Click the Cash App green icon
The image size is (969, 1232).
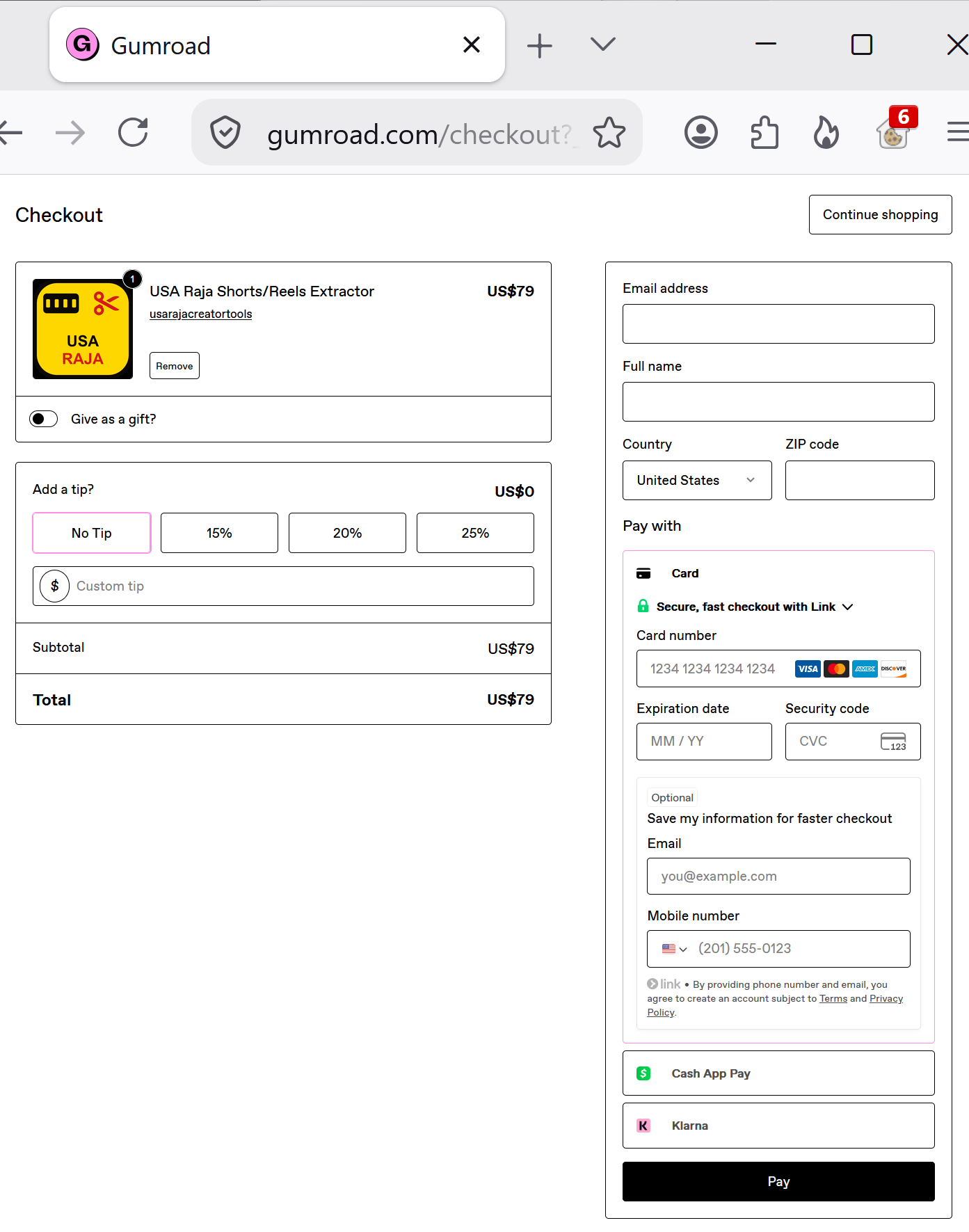pos(643,1073)
